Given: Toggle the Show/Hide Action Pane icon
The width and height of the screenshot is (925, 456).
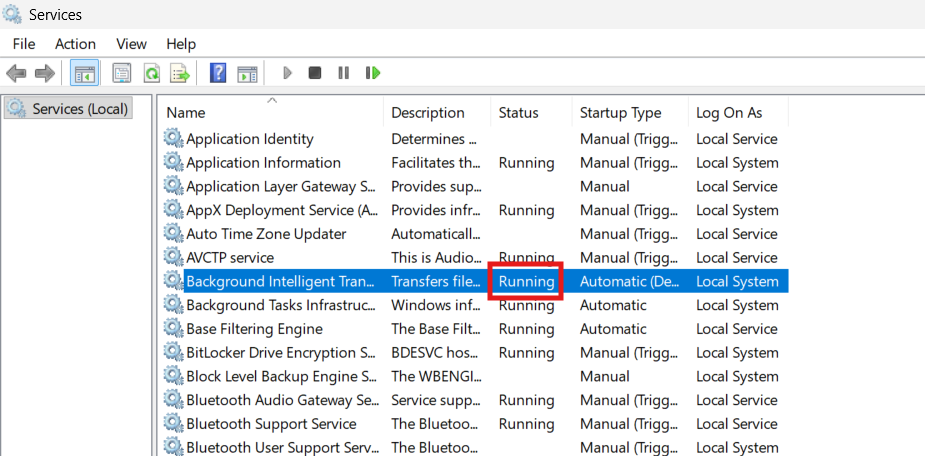Looking at the screenshot, I should click(x=247, y=73).
